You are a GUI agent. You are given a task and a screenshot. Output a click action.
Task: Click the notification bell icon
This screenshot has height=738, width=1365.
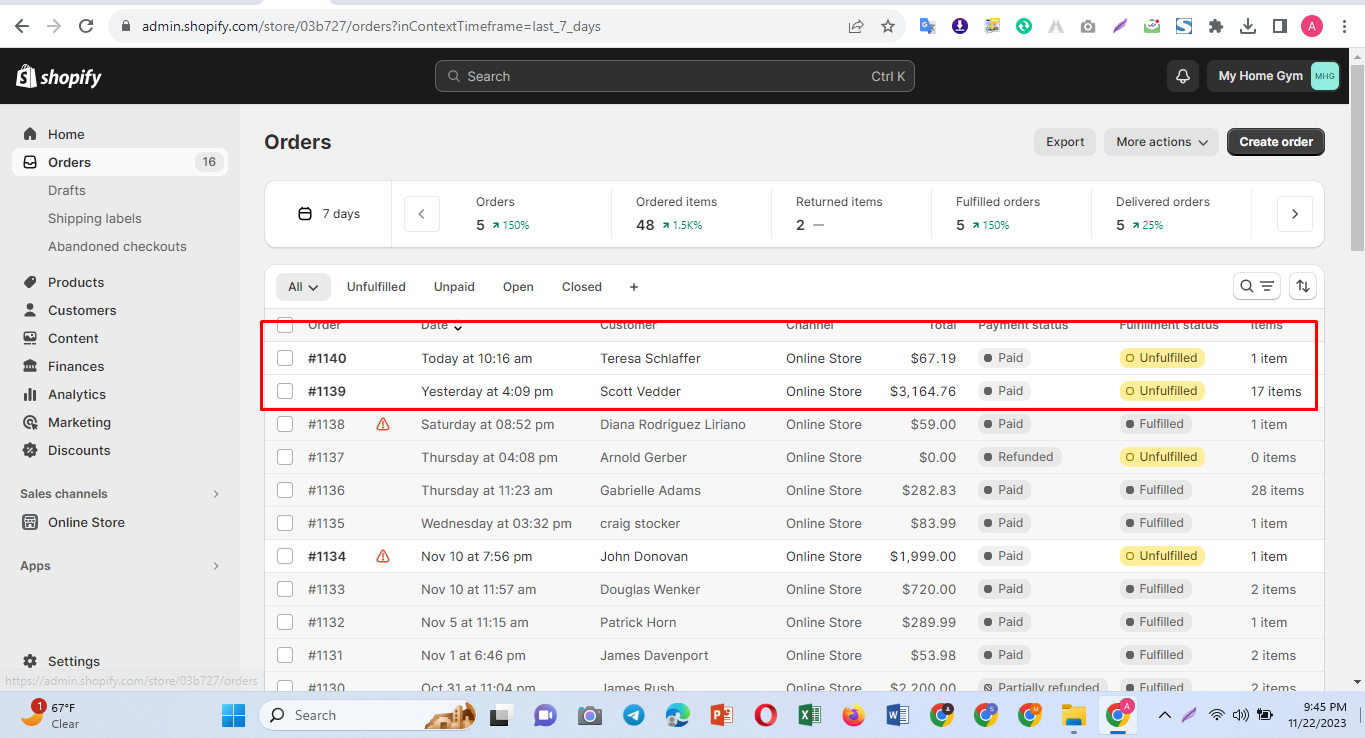1182,76
